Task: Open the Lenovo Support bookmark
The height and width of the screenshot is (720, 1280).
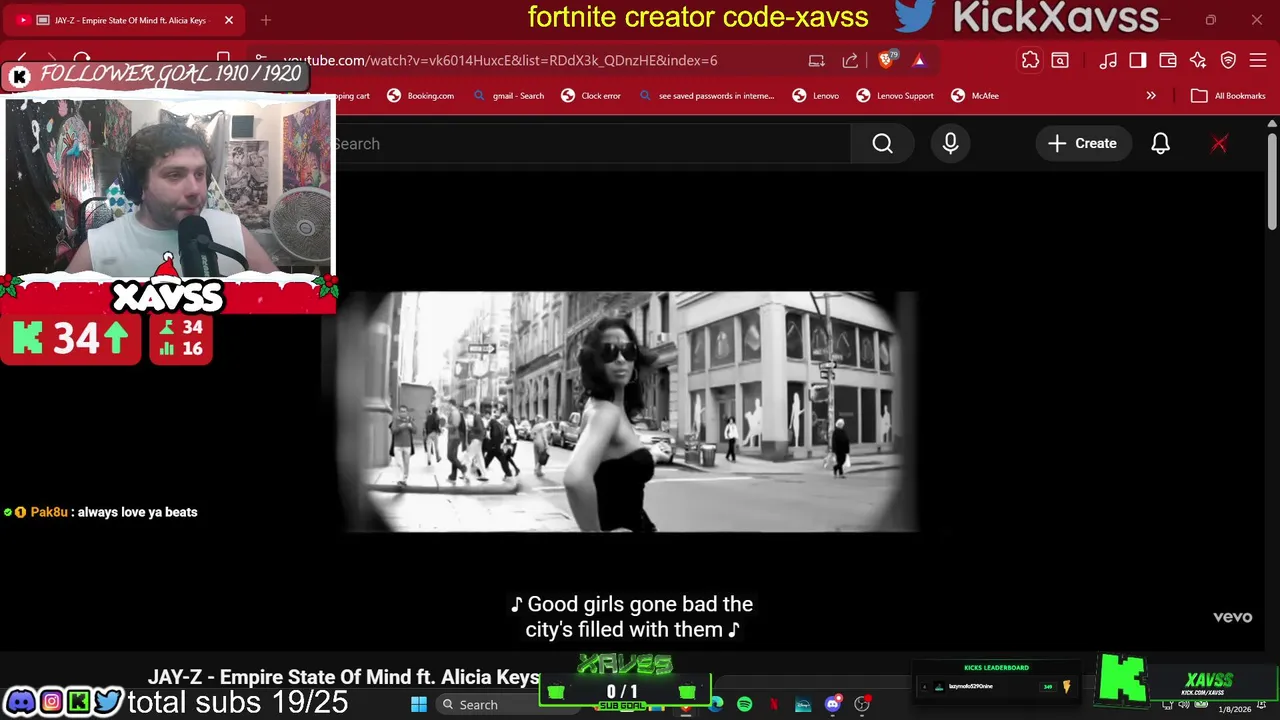Action: pyautogui.click(x=895, y=96)
